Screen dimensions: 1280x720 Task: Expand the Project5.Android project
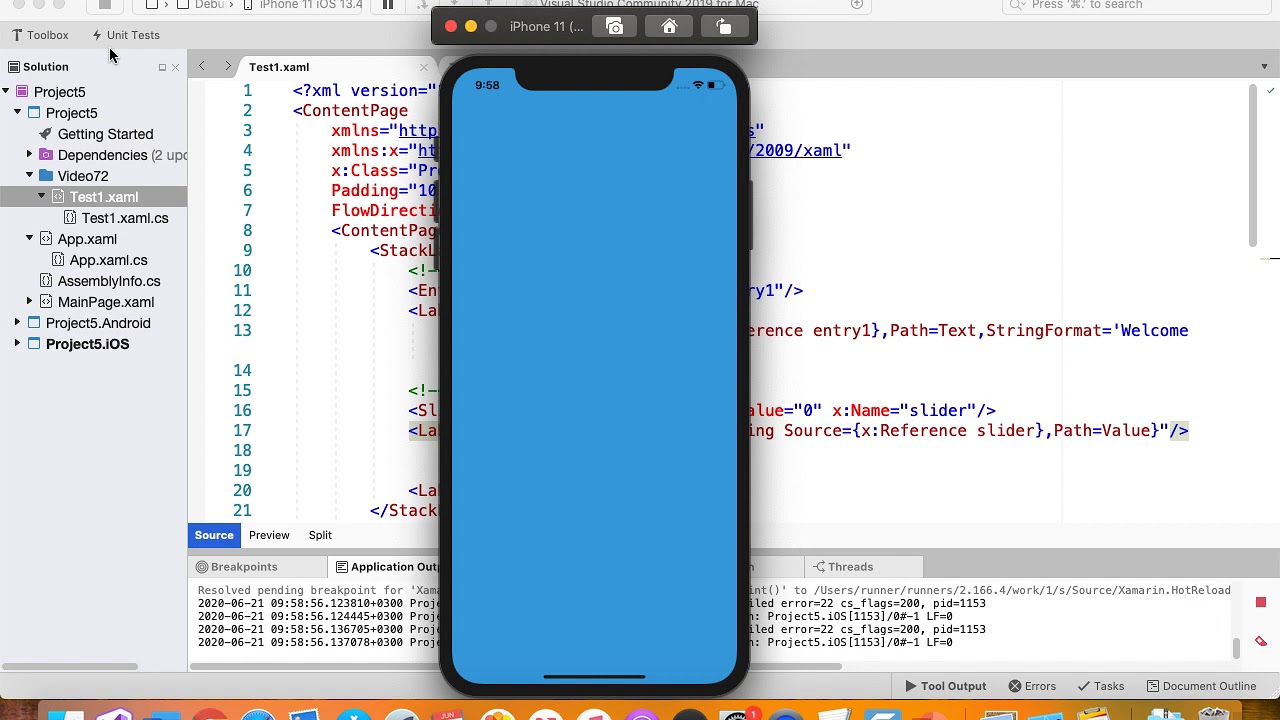coord(18,323)
